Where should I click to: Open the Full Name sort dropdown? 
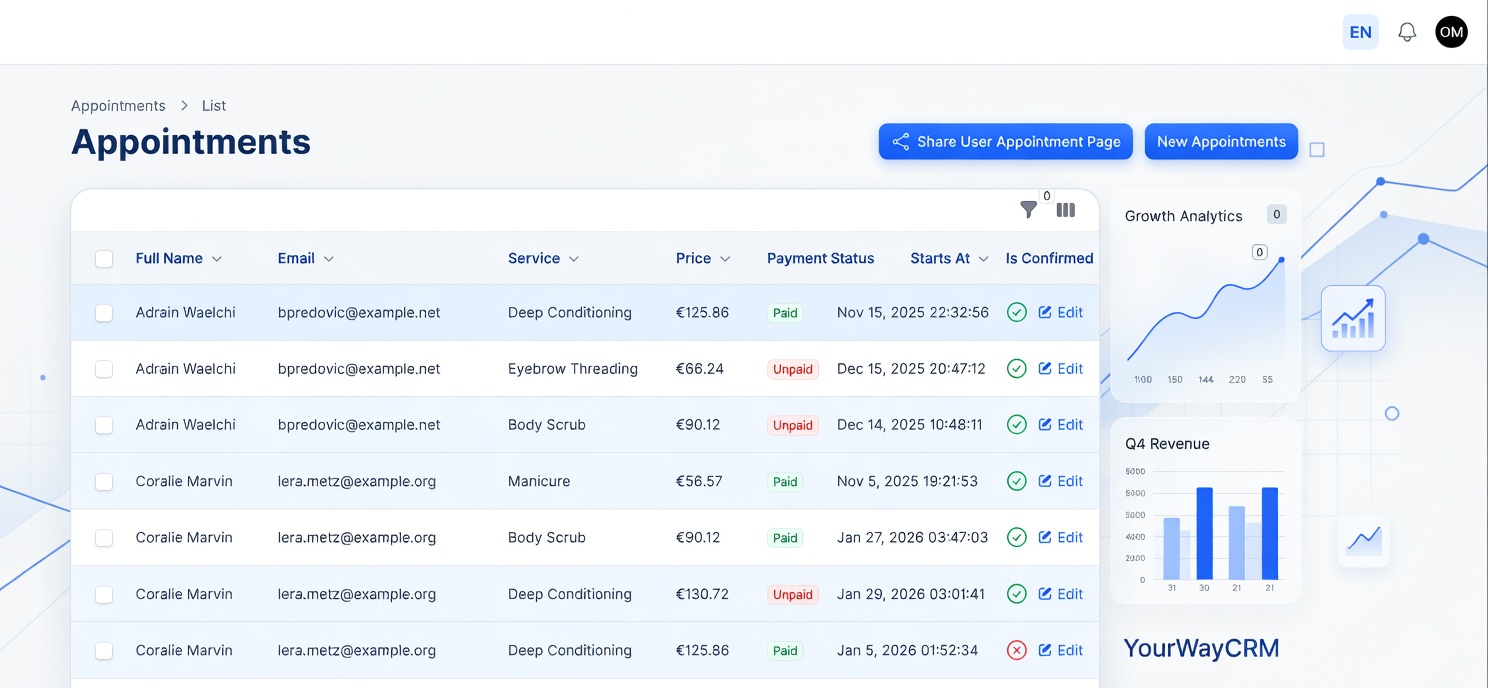pos(218,258)
